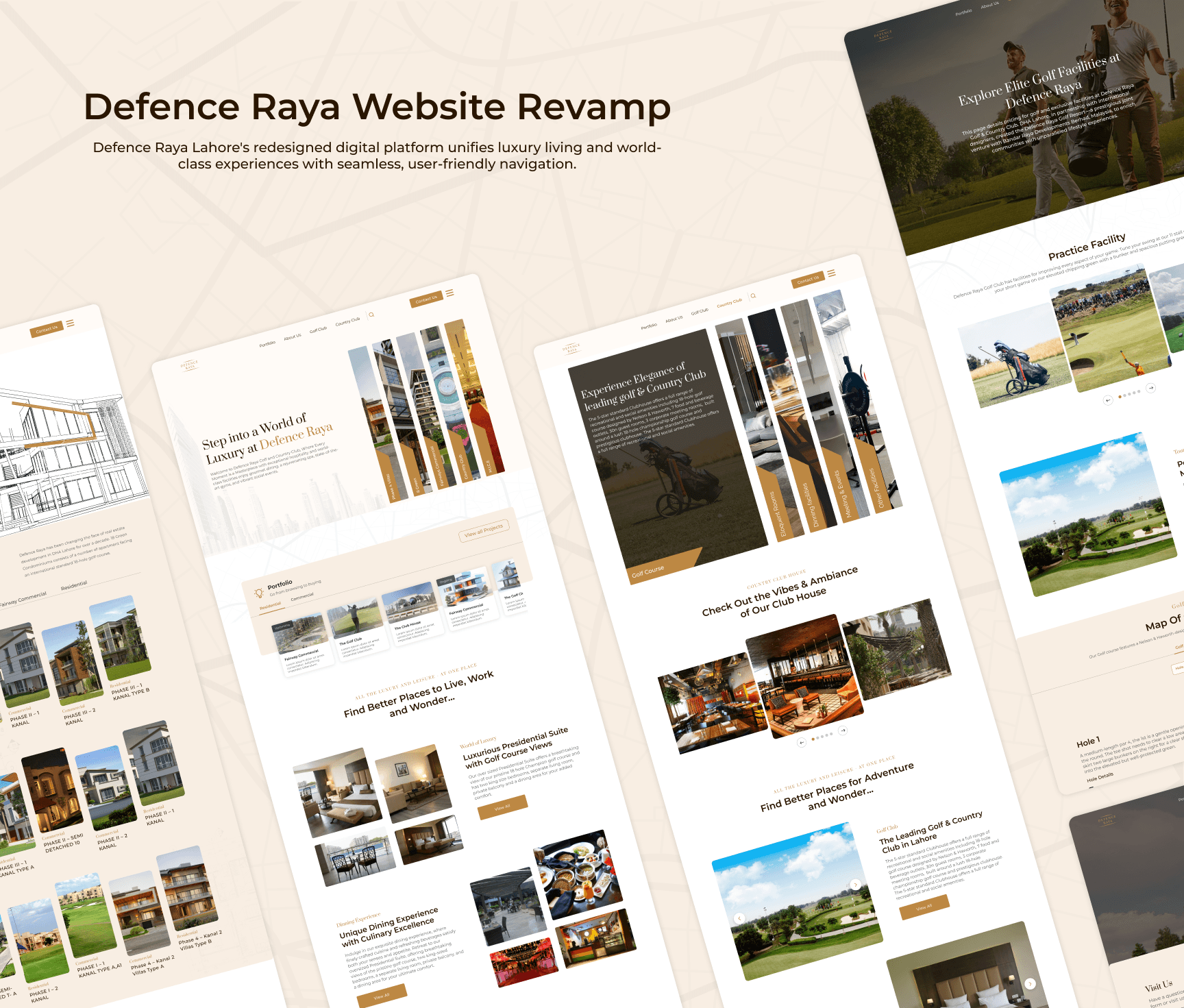The image size is (1184, 1008).
Task: Click Hole 1 heading
Action: point(1088,742)
